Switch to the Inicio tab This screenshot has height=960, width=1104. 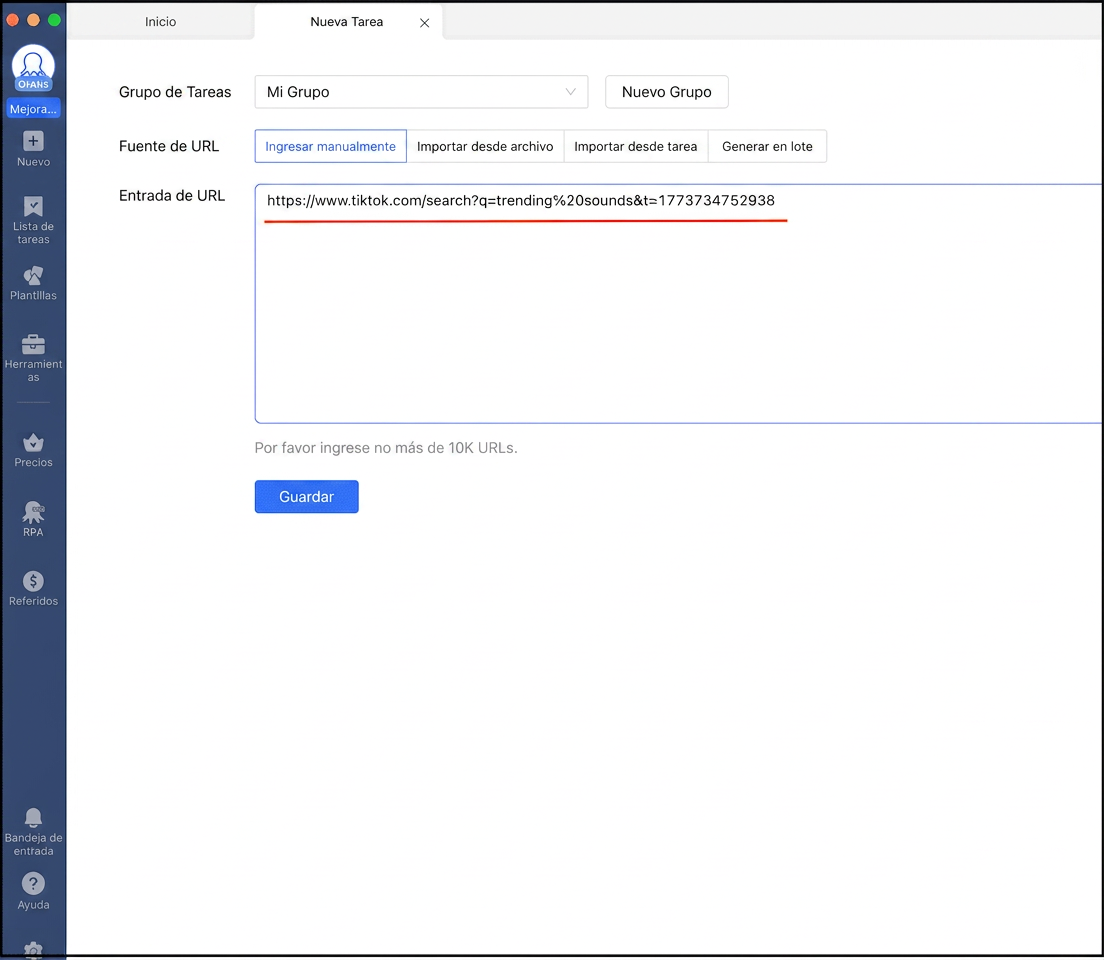tap(161, 22)
